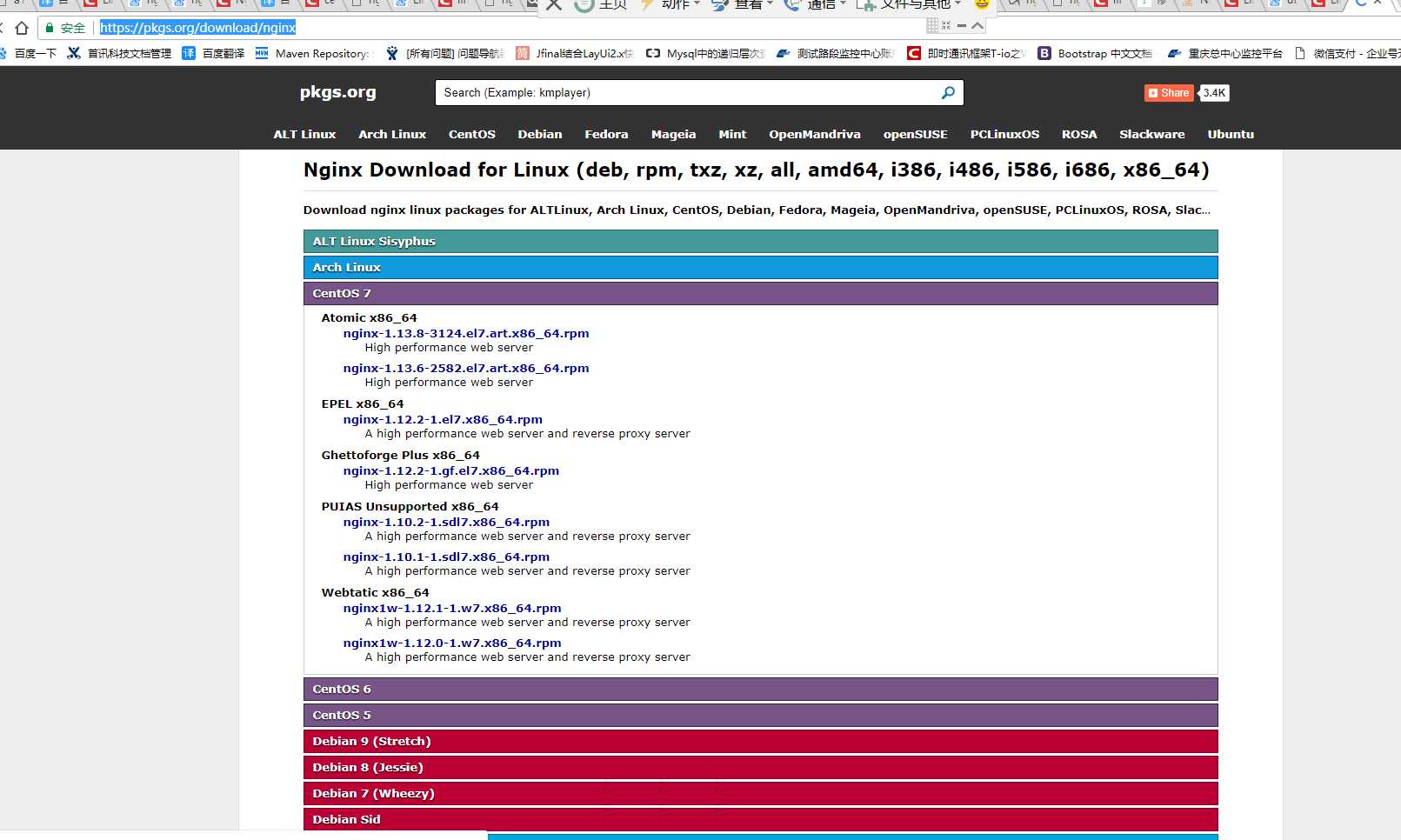Expand the Debian 8 (Jessie) section

tap(760, 768)
